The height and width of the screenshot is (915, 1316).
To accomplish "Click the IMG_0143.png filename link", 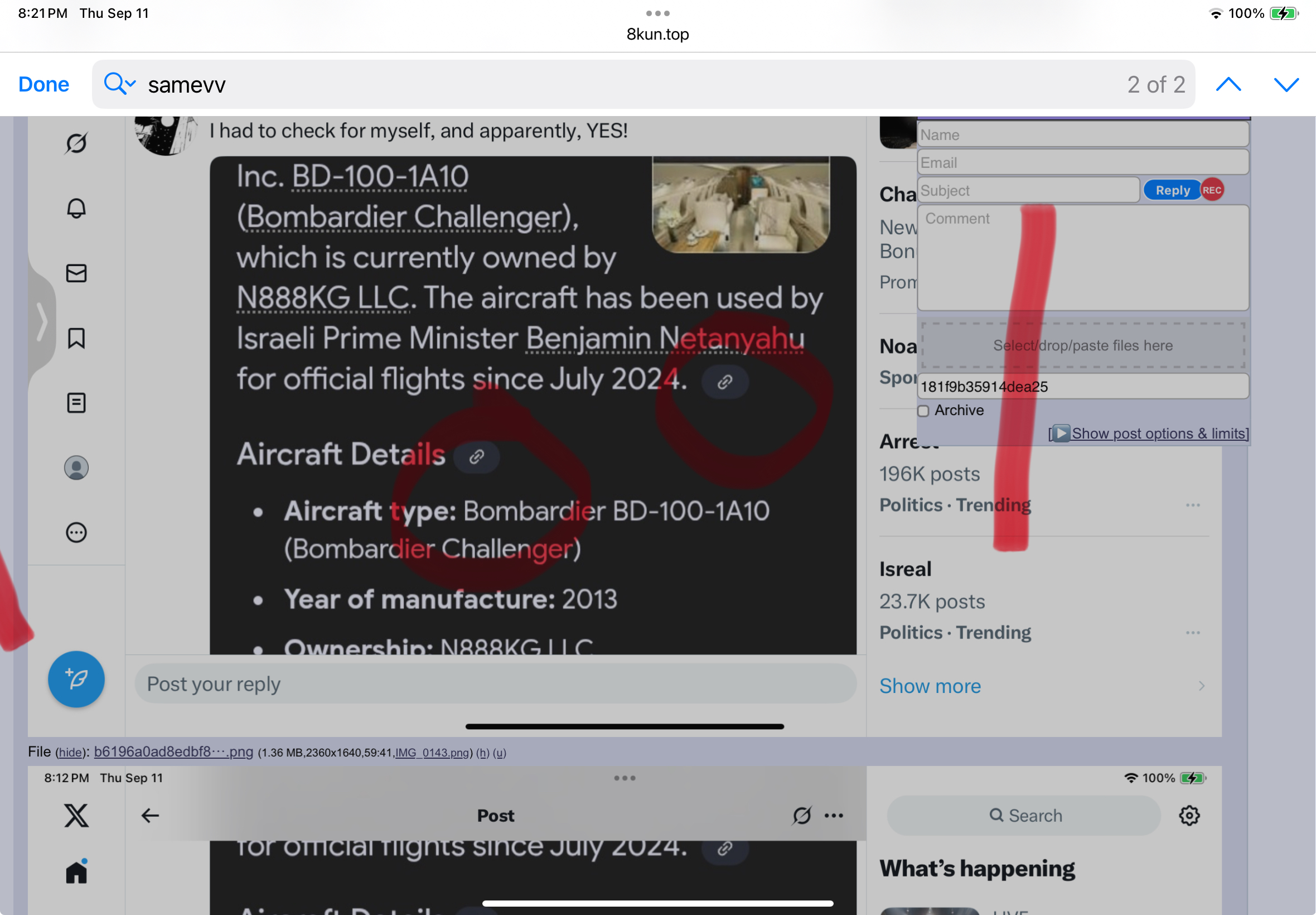I will coord(432,753).
